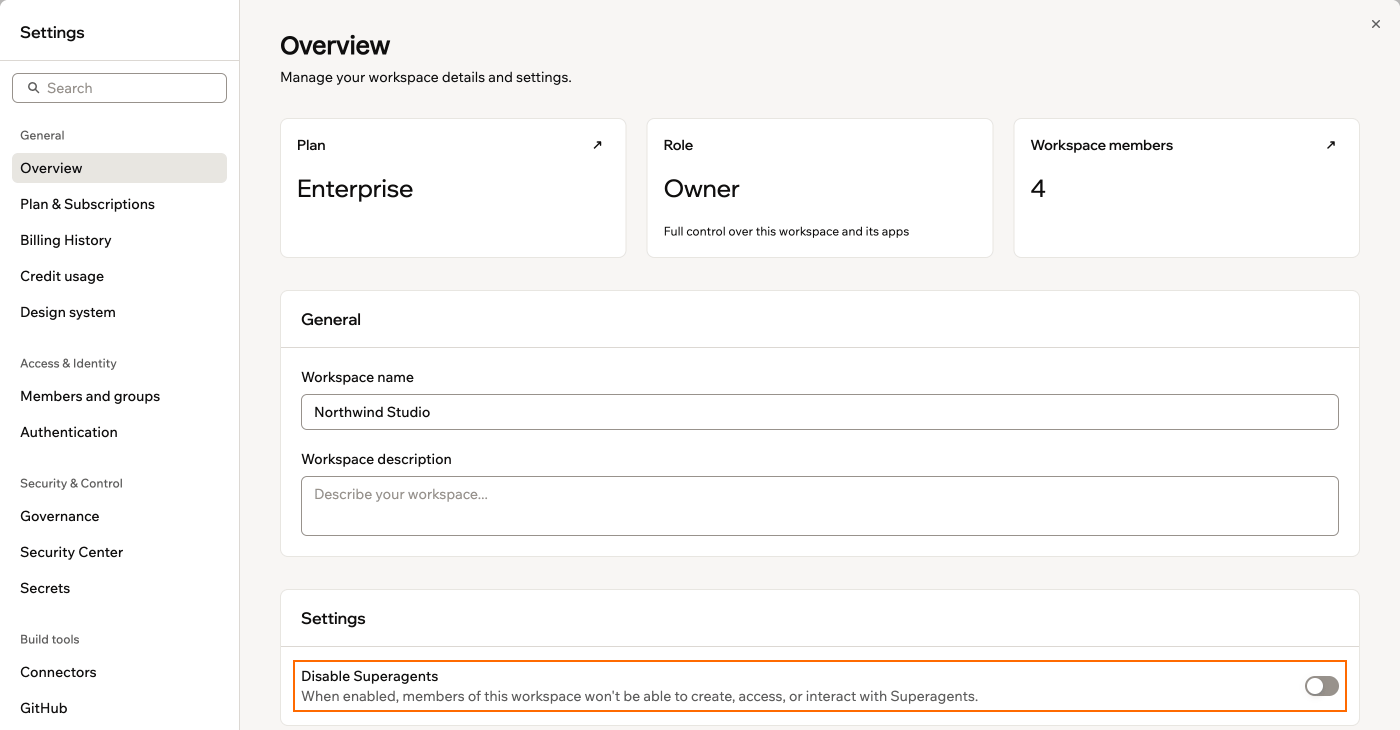This screenshot has width=1400, height=730.
Task: Open GitHub settings in sidebar
Action: click(x=119, y=708)
